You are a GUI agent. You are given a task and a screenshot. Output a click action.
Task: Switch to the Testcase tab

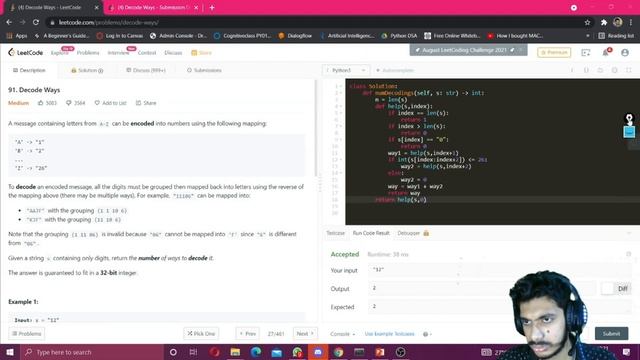[x=336, y=233]
